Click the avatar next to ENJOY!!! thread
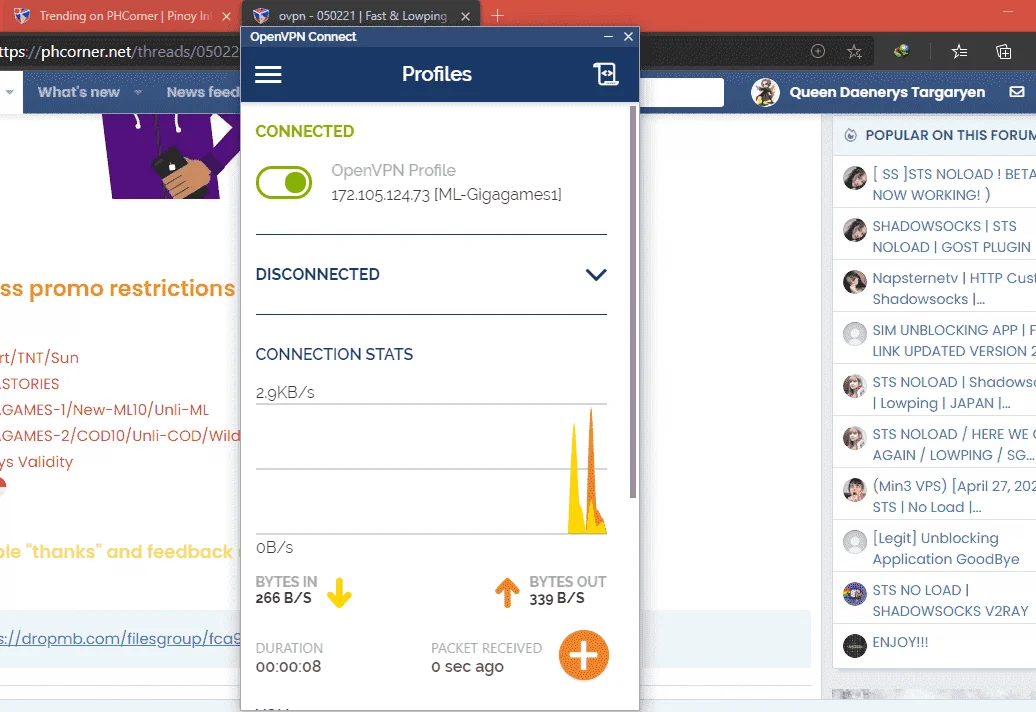The image size is (1036, 712). (x=854, y=645)
